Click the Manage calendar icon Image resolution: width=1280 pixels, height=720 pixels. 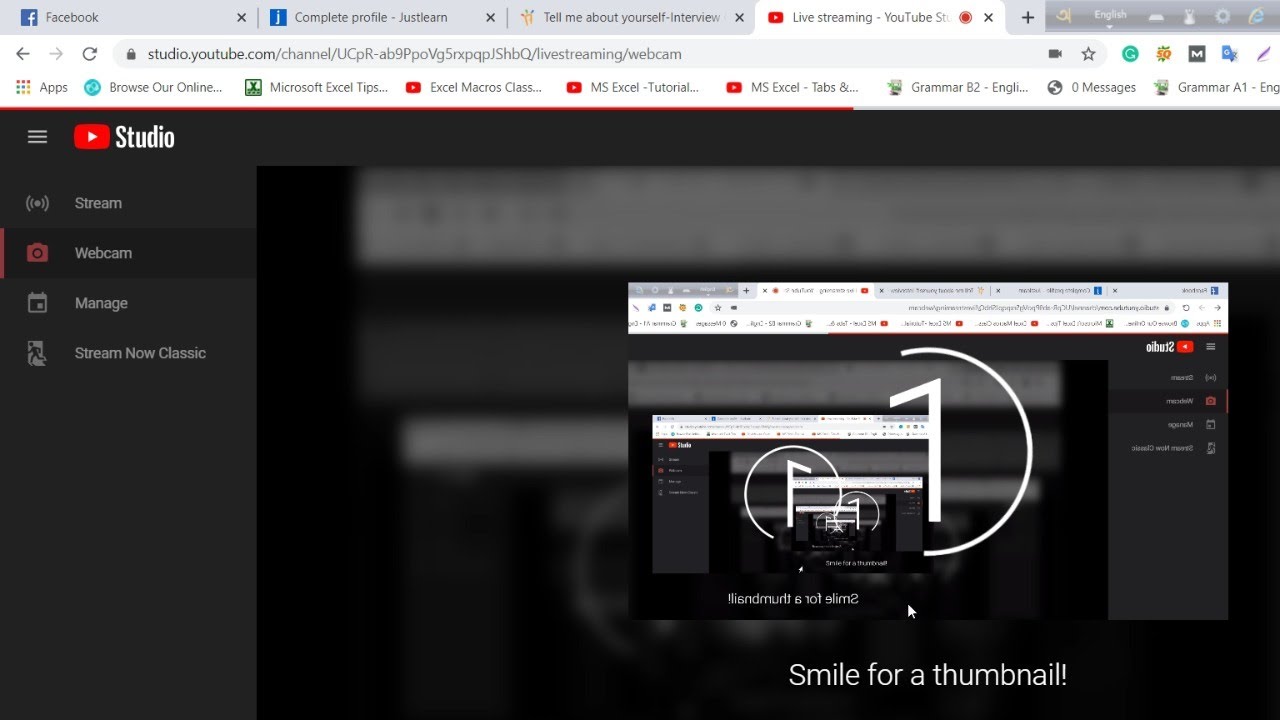37,303
